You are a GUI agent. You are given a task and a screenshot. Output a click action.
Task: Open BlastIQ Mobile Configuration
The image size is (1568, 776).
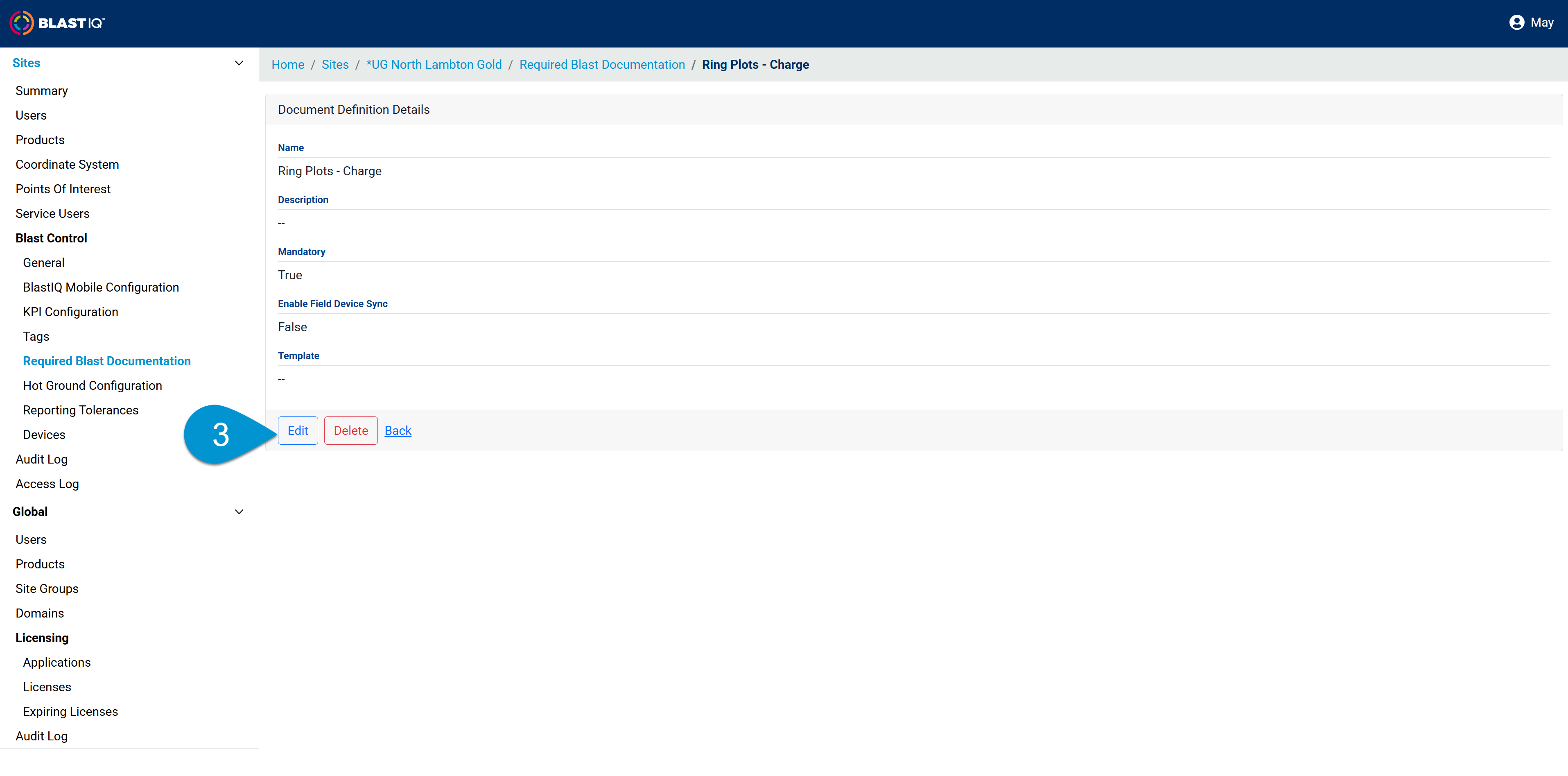click(x=101, y=287)
